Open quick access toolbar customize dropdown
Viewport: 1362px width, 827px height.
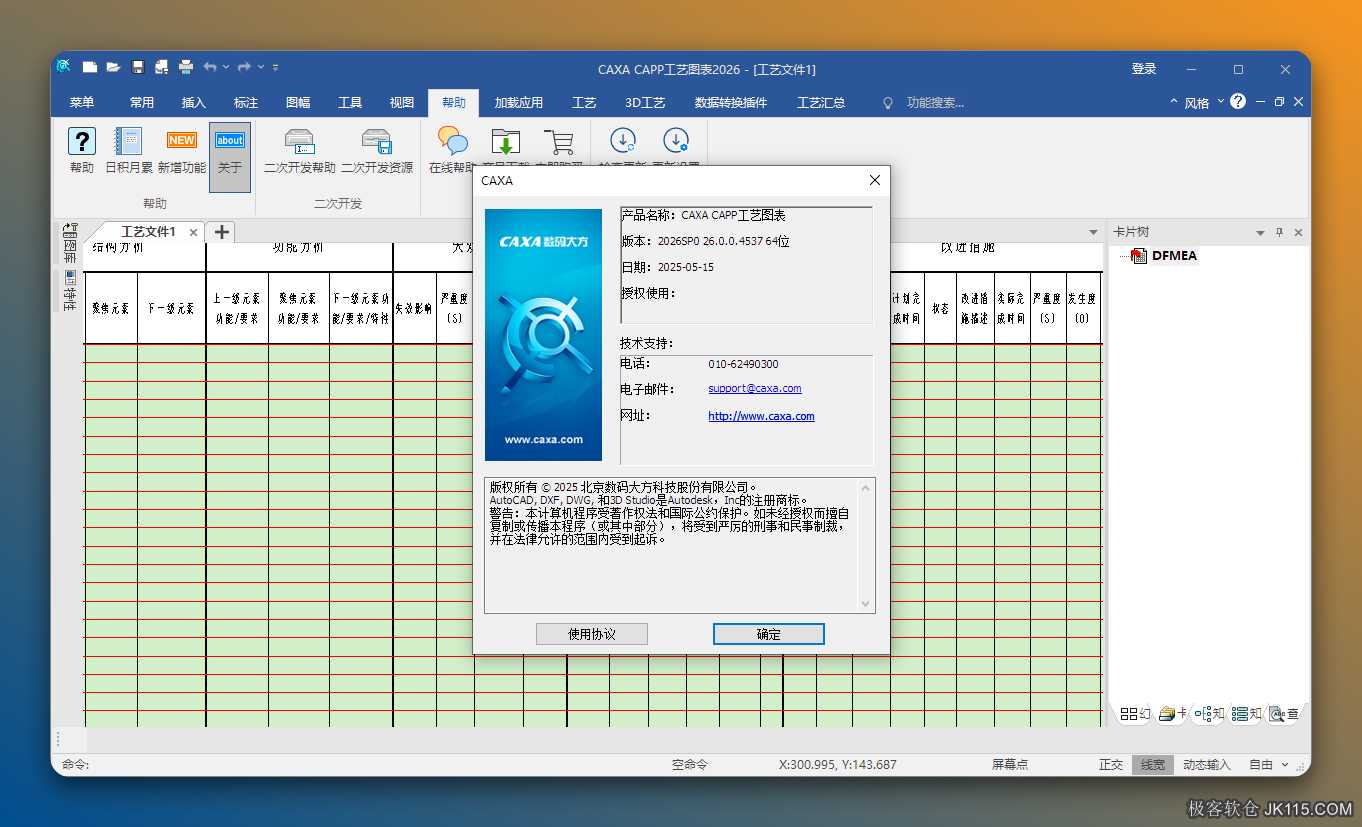point(276,67)
